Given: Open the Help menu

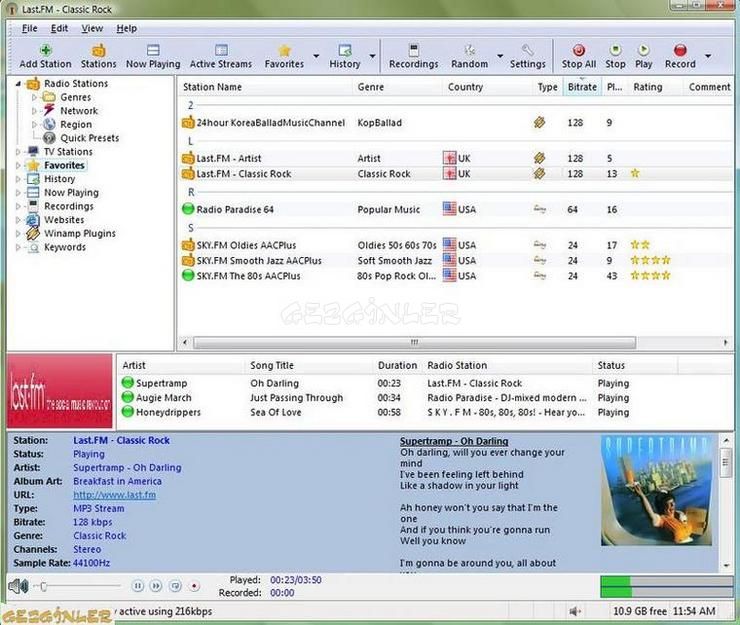Looking at the screenshot, I should coord(127,28).
